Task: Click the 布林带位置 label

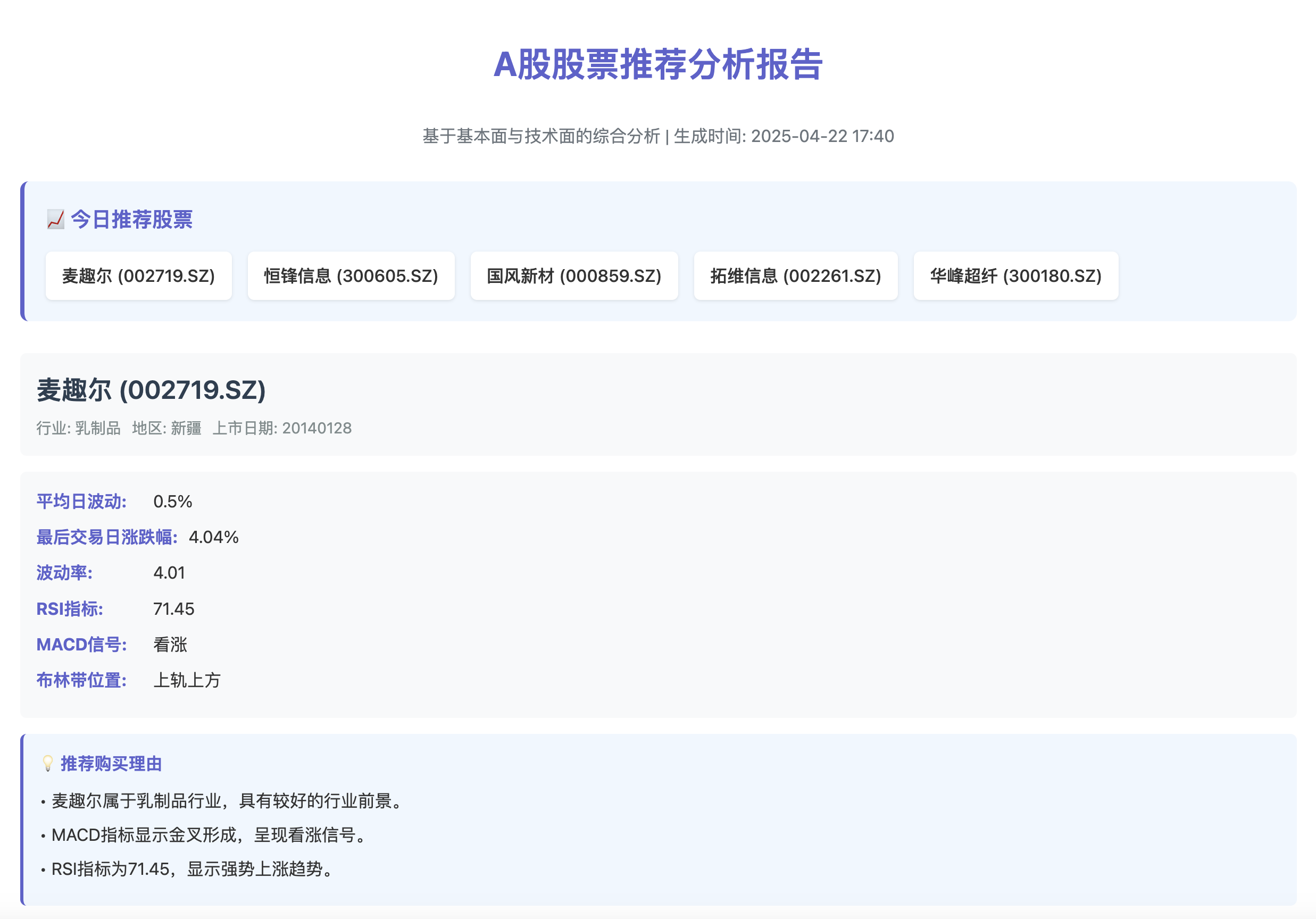Action: (x=82, y=680)
